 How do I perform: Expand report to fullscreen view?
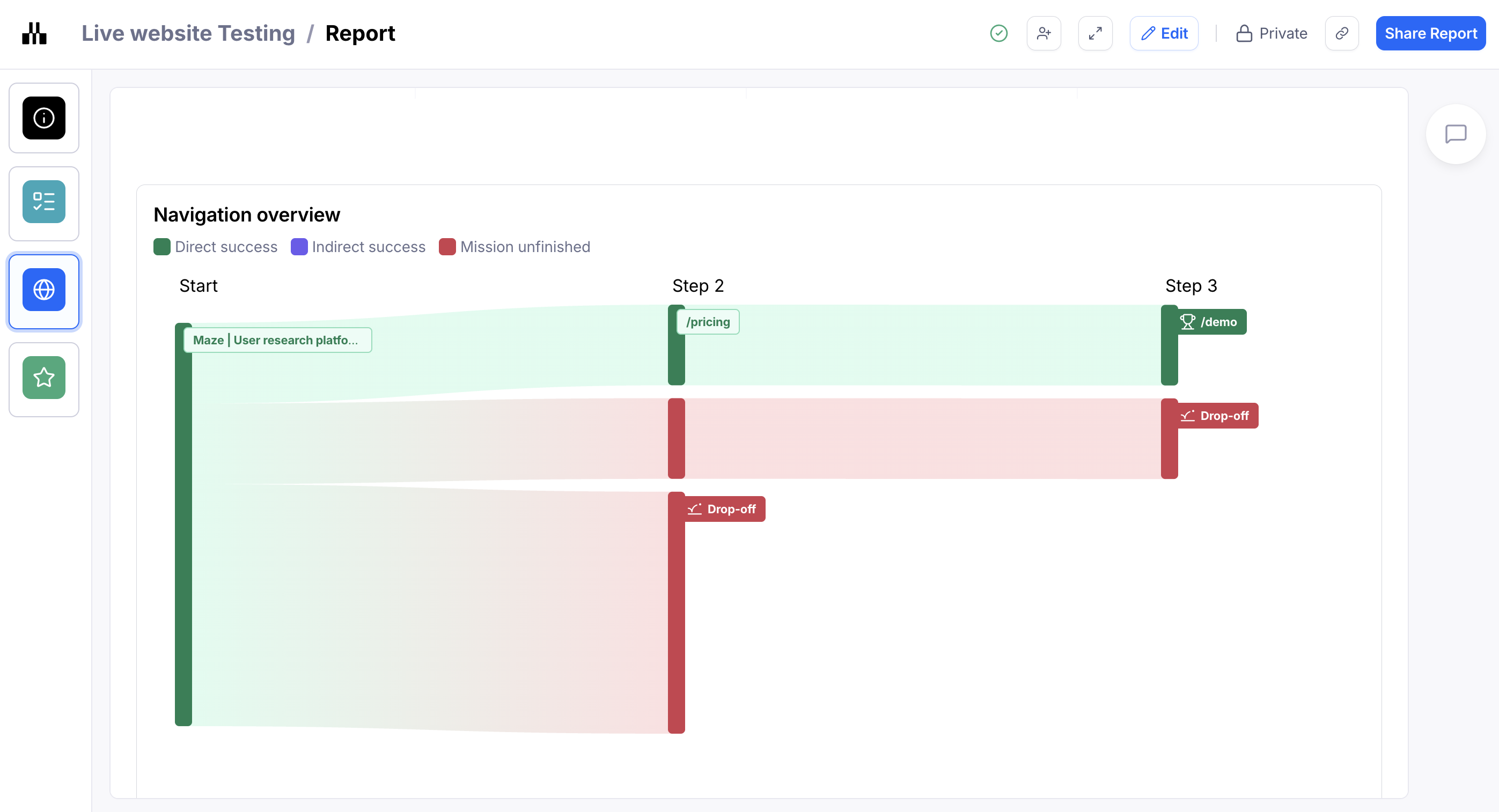coord(1094,33)
